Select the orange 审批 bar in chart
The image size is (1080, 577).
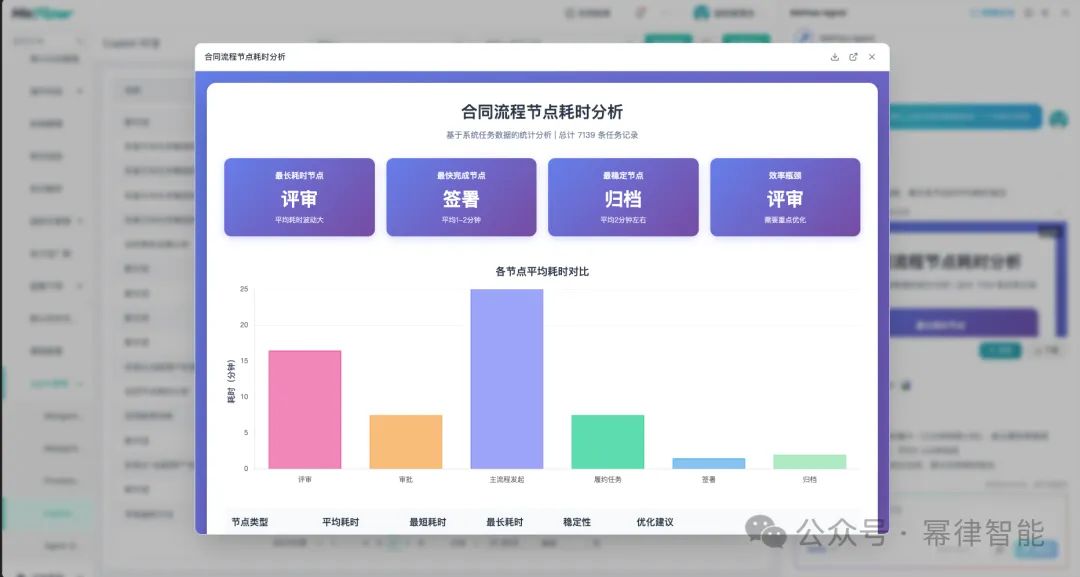[x=406, y=442]
